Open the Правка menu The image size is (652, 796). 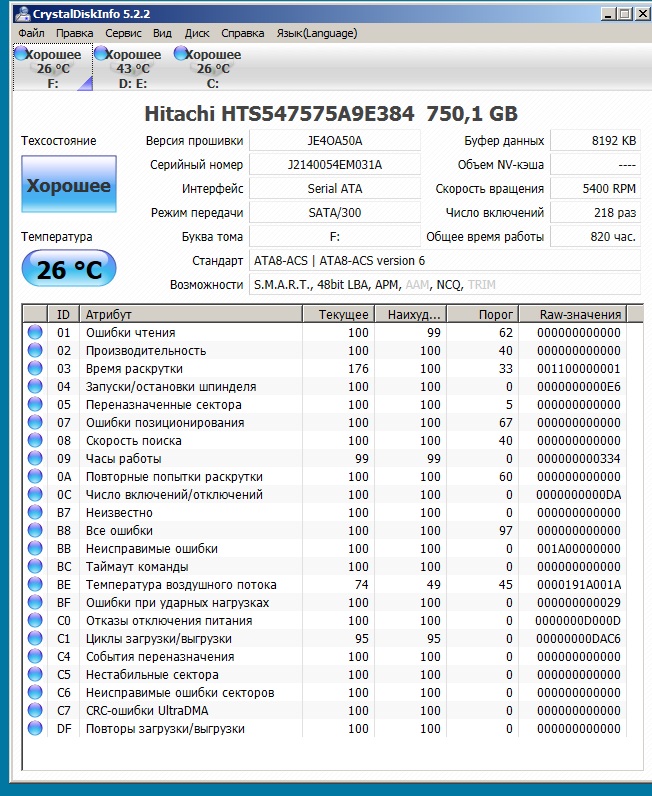pyautogui.click(x=75, y=33)
